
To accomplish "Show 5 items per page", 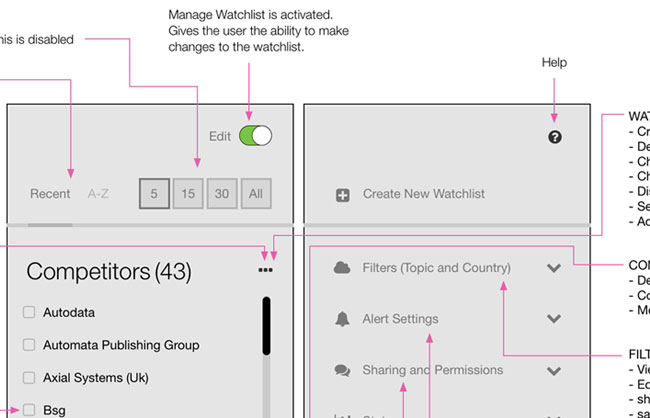I will (154, 194).
